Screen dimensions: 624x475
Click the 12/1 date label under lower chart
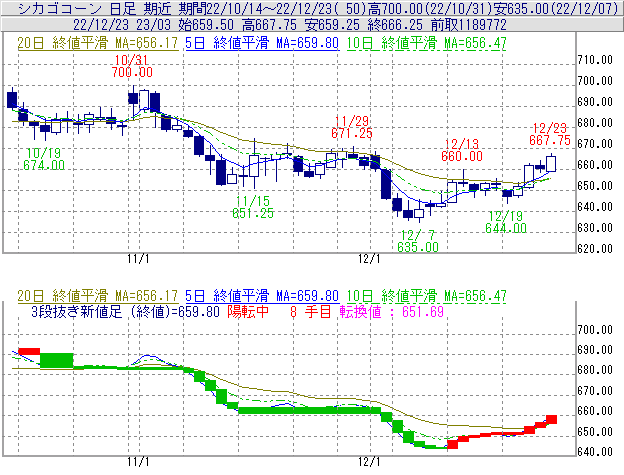pos(369,462)
